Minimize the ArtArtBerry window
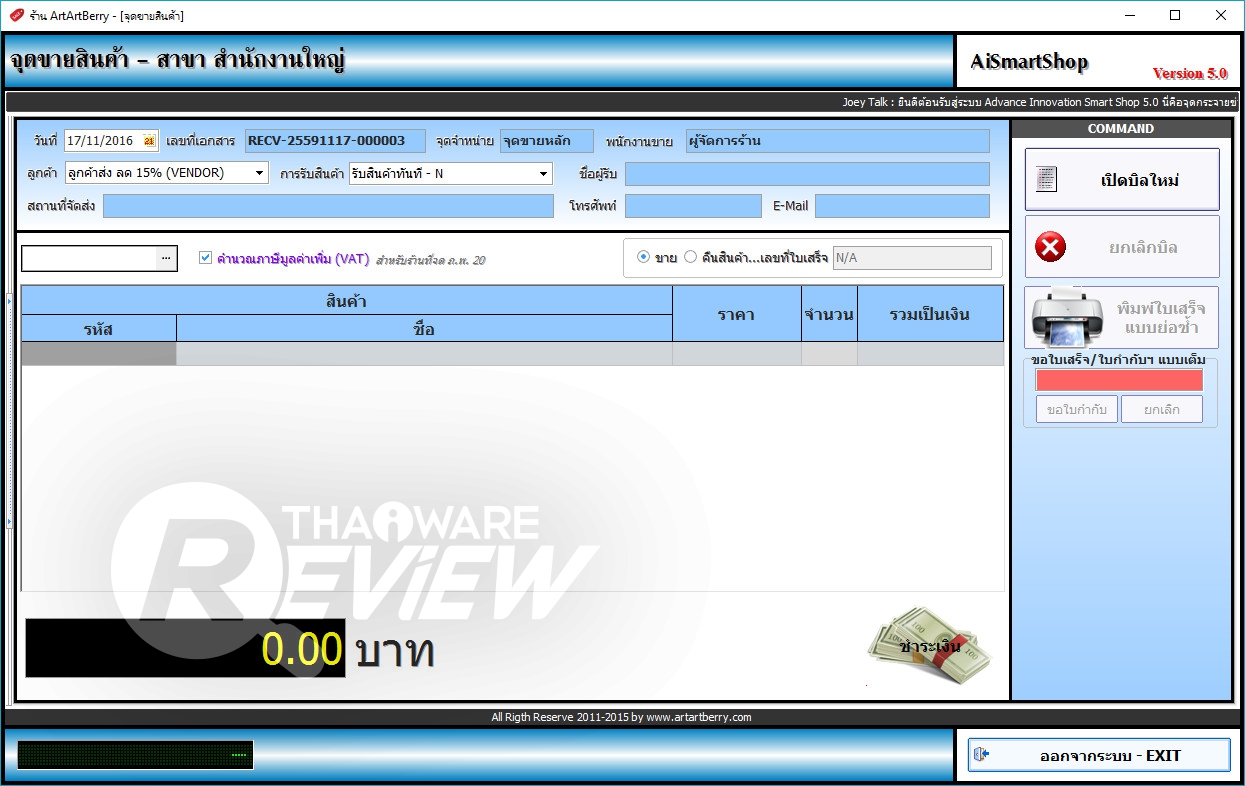The width and height of the screenshot is (1245, 786). [1129, 15]
